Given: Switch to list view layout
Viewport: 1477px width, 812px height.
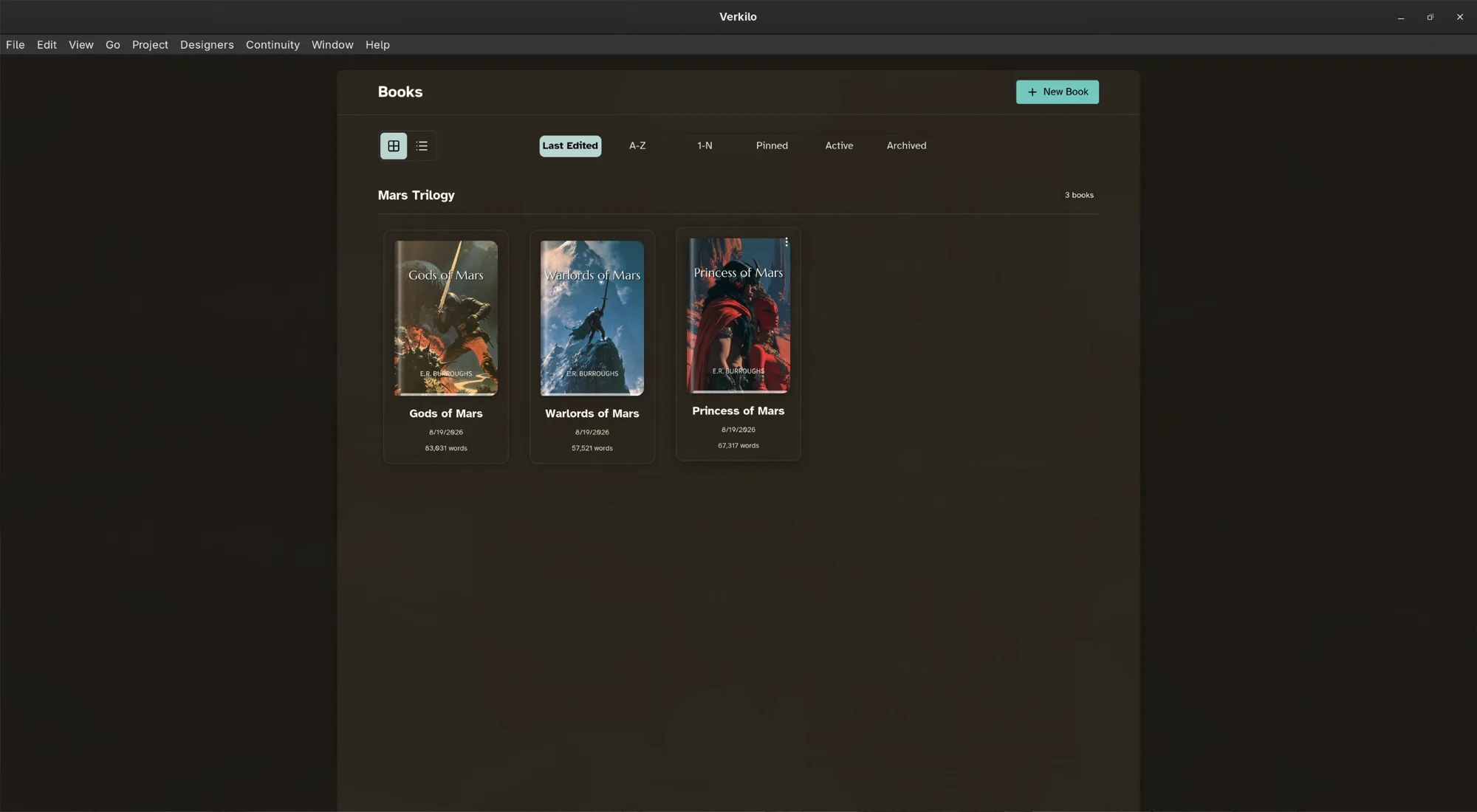Looking at the screenshot, I should coord(422,146).
